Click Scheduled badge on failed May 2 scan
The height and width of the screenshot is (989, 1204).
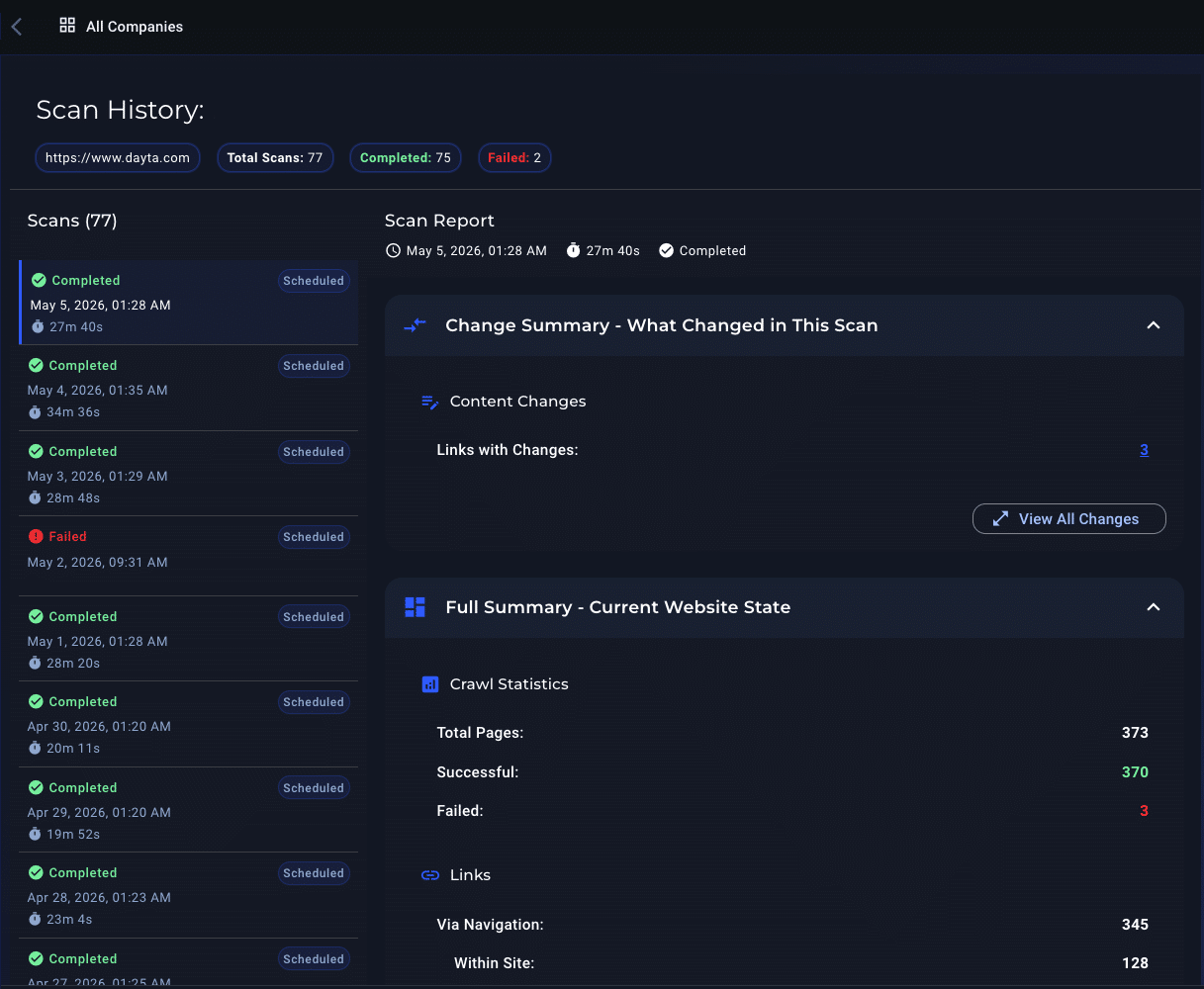tap(314, 537)
